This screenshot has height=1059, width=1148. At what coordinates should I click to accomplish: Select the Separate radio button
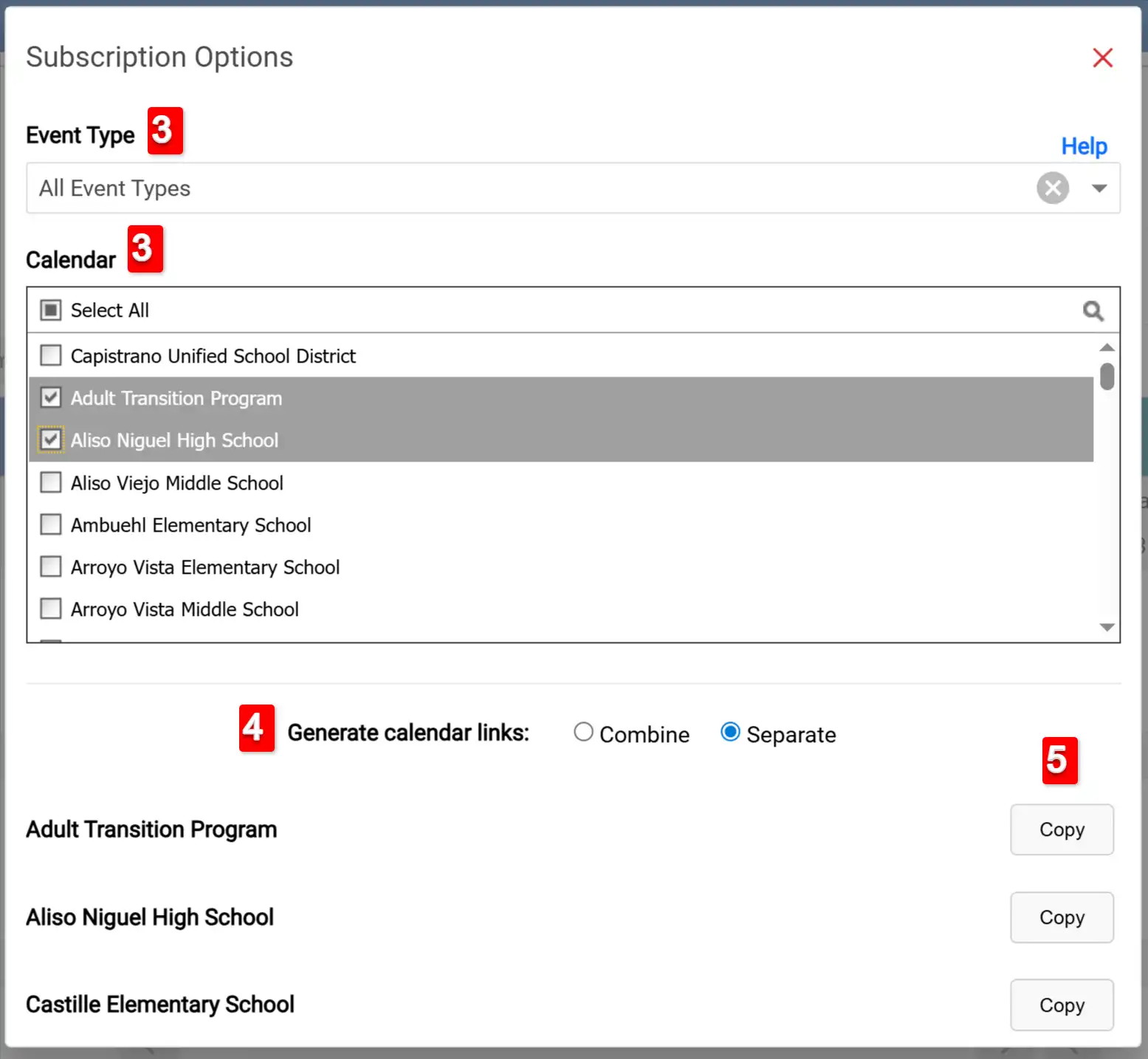point(730,732)
